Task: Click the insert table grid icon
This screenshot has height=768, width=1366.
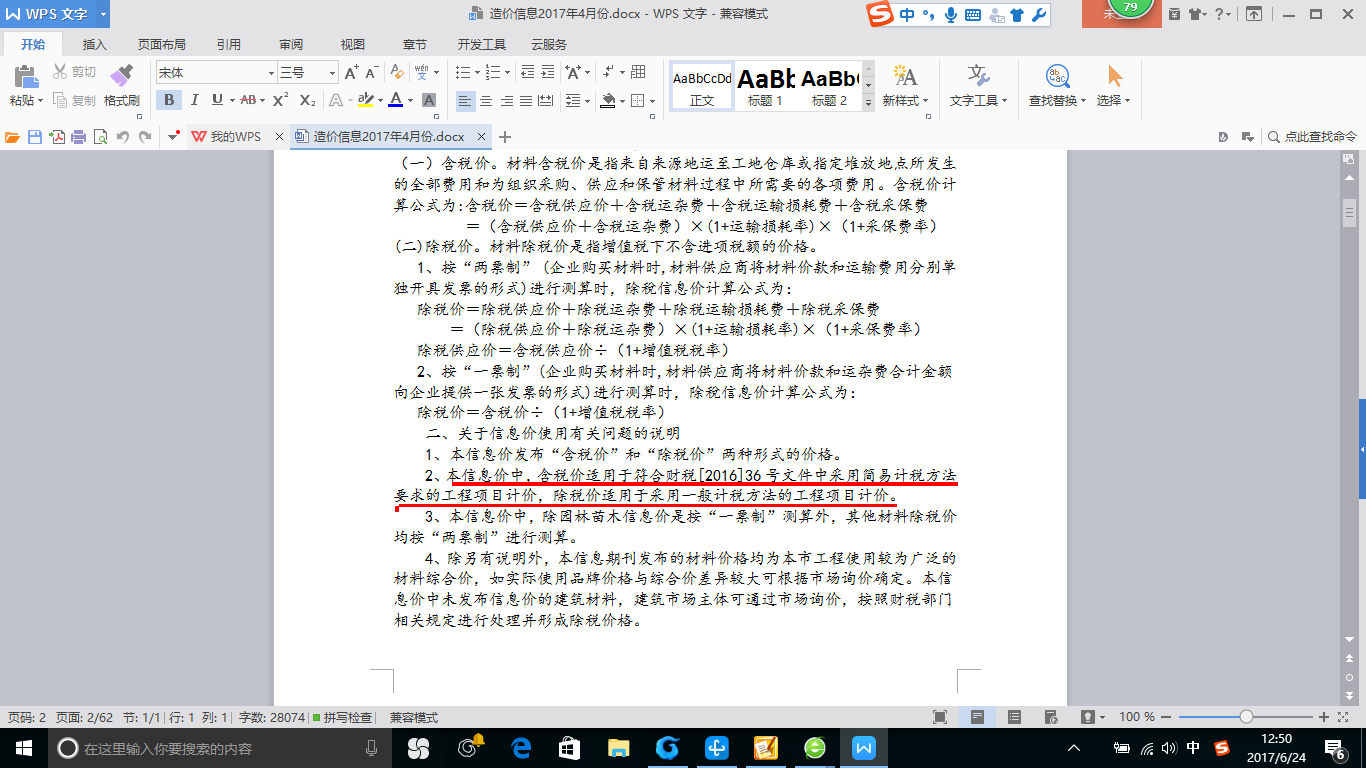Action: (x=638, y=72)
